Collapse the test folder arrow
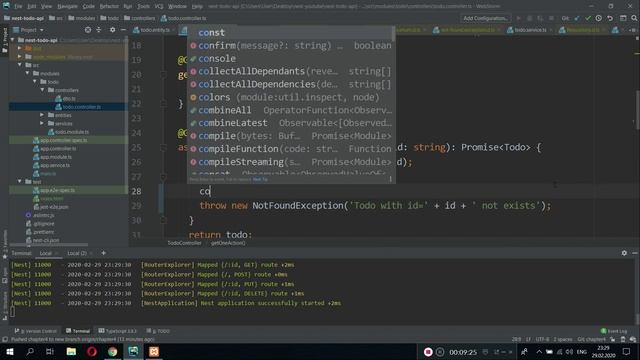 click(x=20, y=182)
